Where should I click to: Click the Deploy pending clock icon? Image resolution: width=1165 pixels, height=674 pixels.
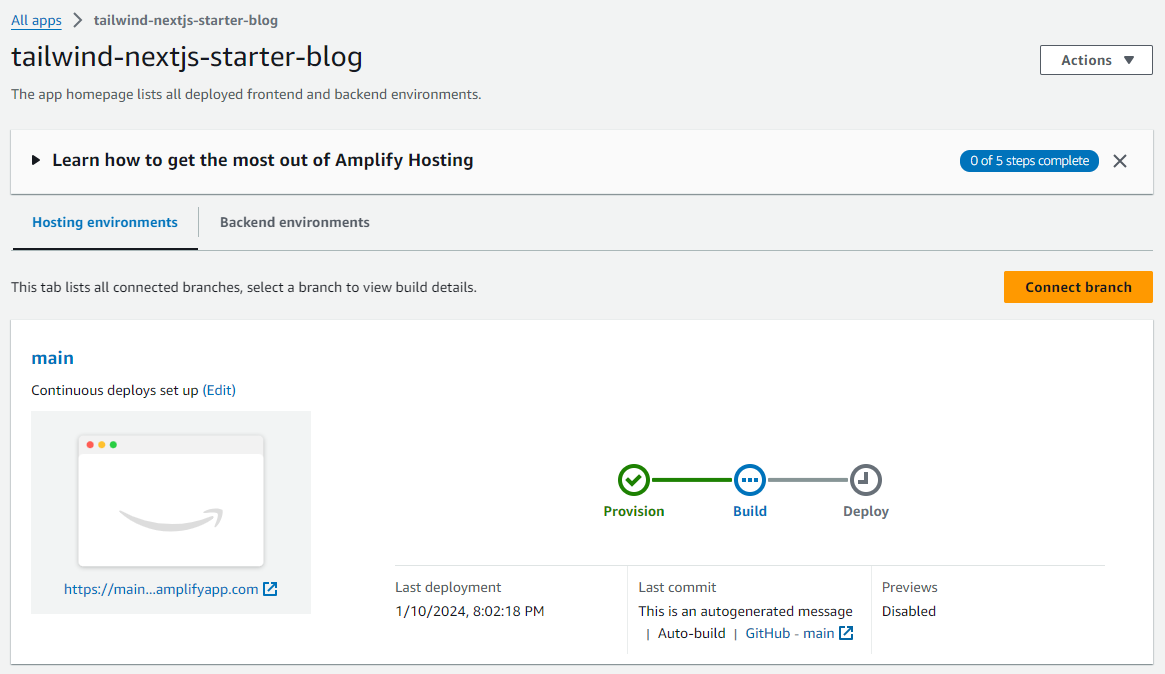pos(865,481)
